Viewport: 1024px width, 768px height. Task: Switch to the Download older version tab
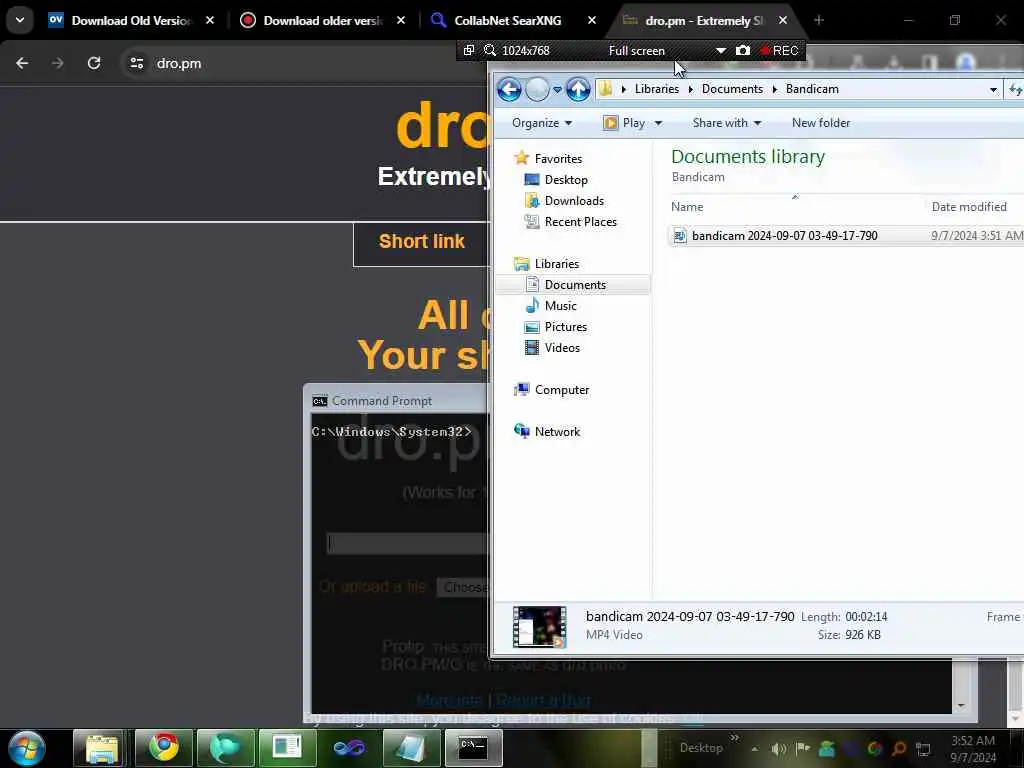click(x=323, y=20)
